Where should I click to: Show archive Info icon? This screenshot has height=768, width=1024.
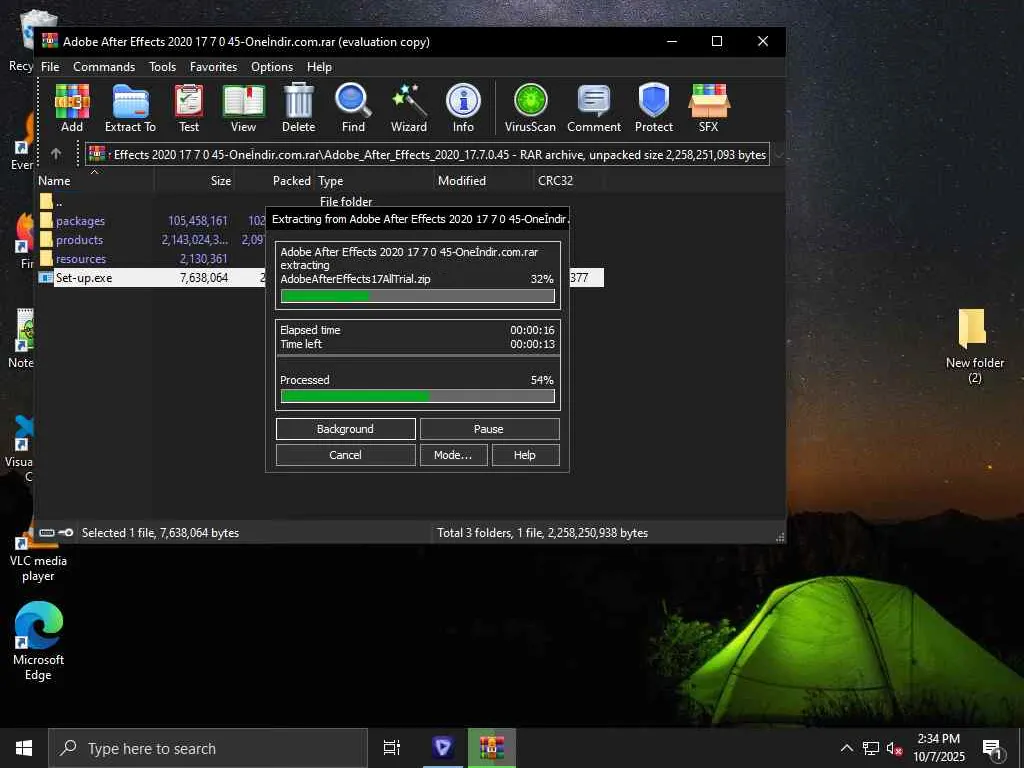pyautogui.click(x=463, y=108)
